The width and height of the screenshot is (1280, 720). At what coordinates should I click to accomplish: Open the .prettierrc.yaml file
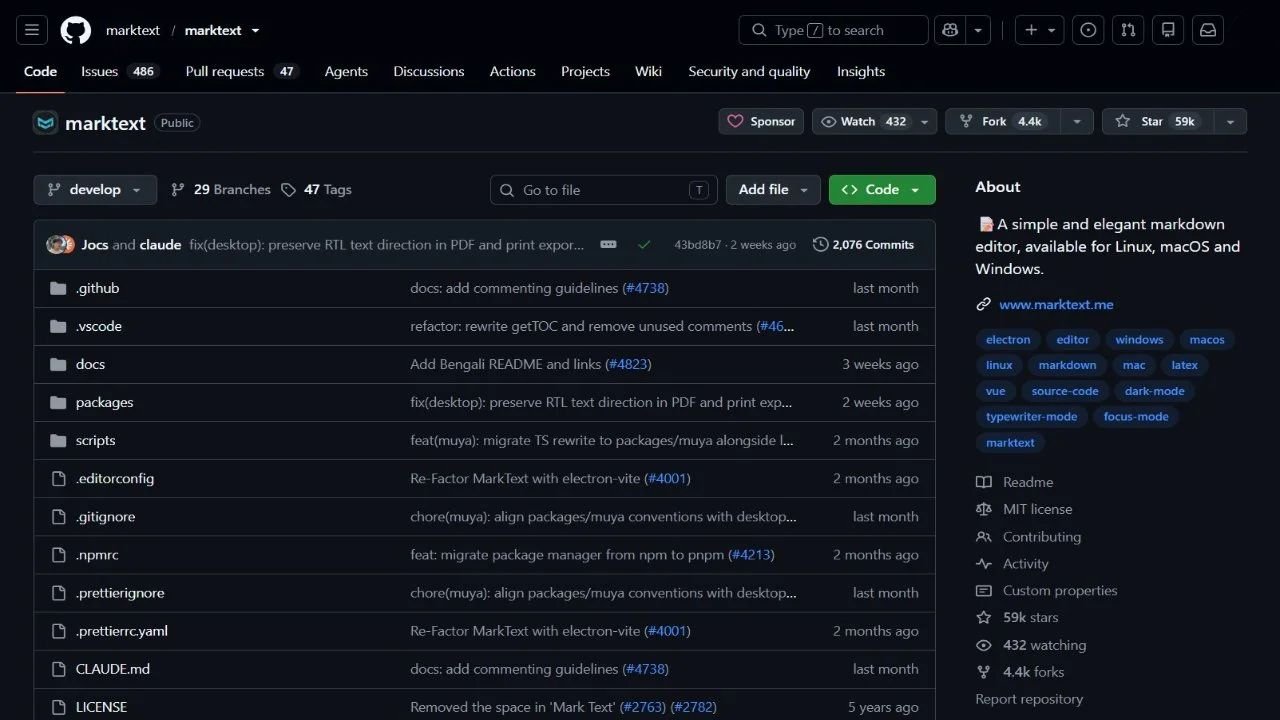pyautogui.click(x=122, y=631)
